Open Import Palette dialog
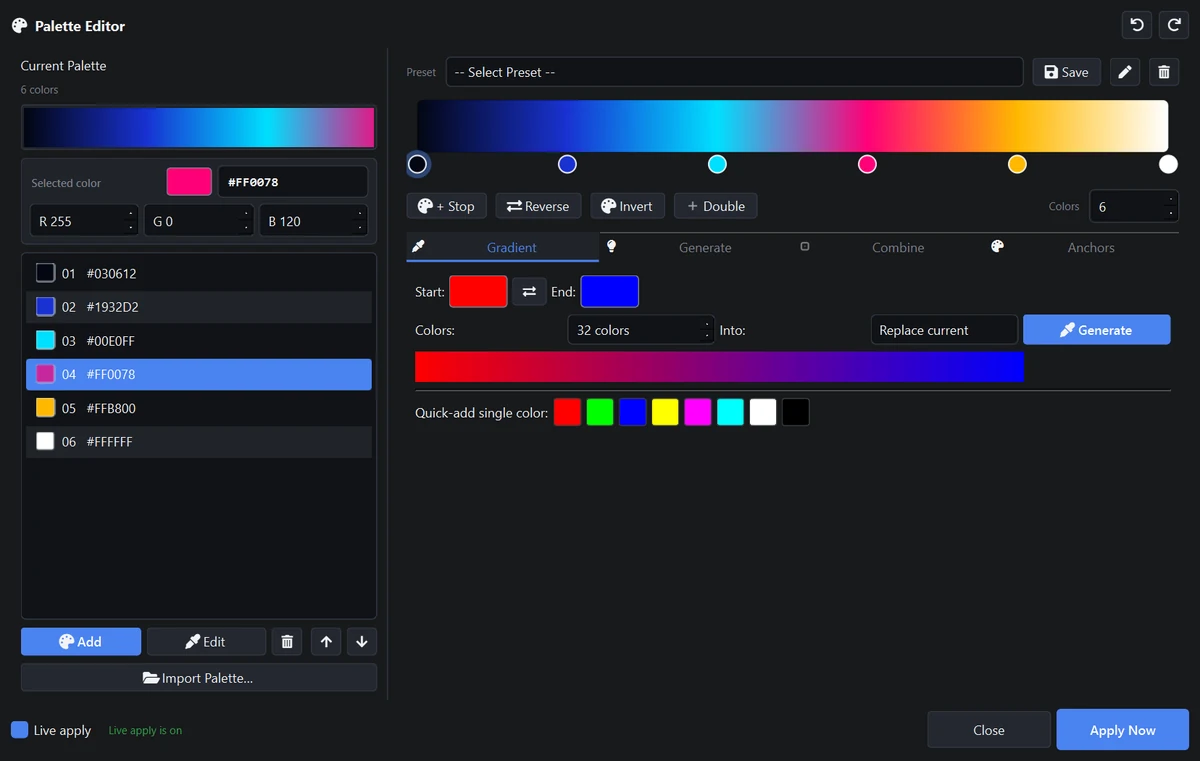The image size is (1200, 761). point(199,678)
